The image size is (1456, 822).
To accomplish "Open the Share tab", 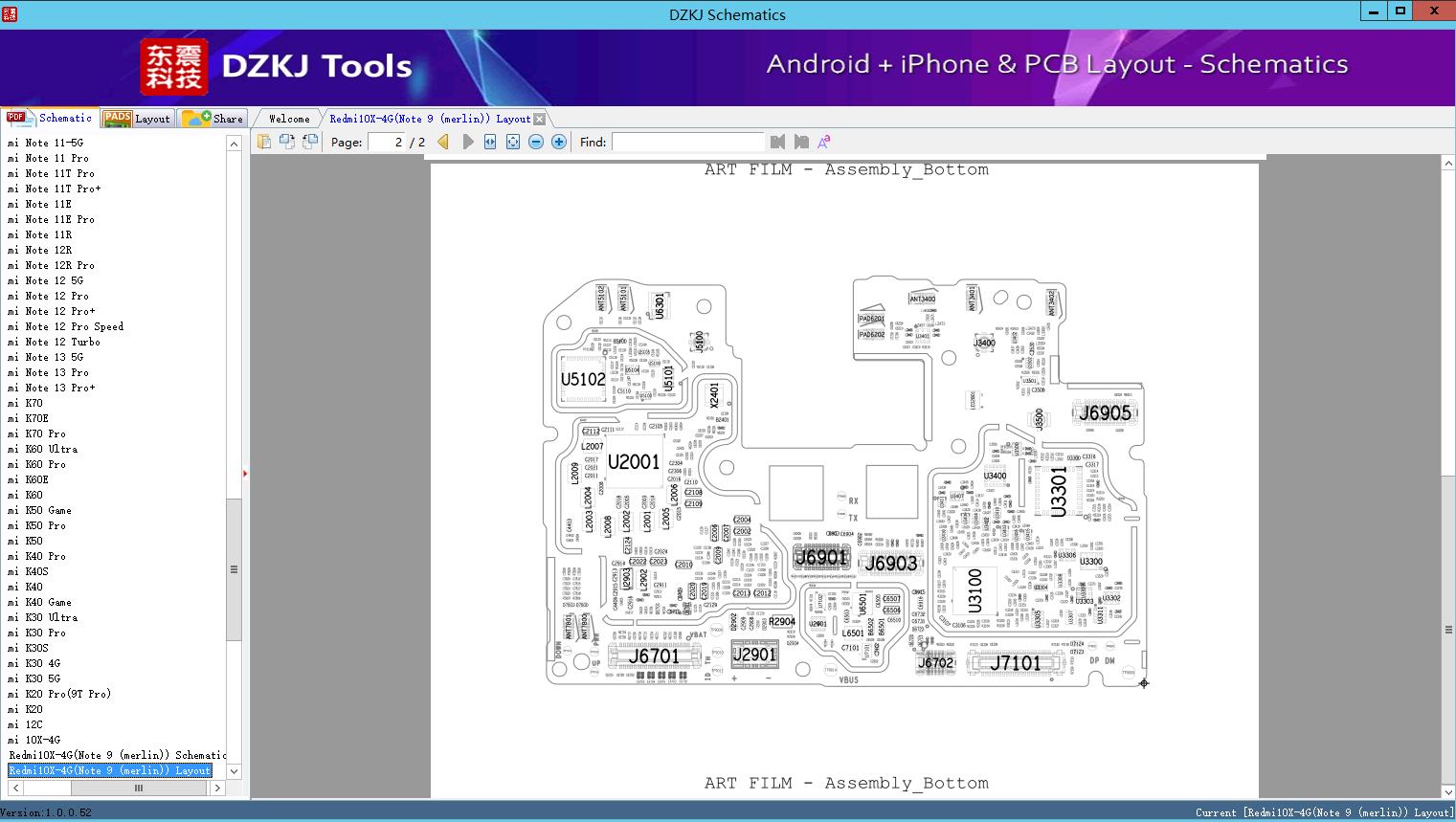I will [213, 118].
